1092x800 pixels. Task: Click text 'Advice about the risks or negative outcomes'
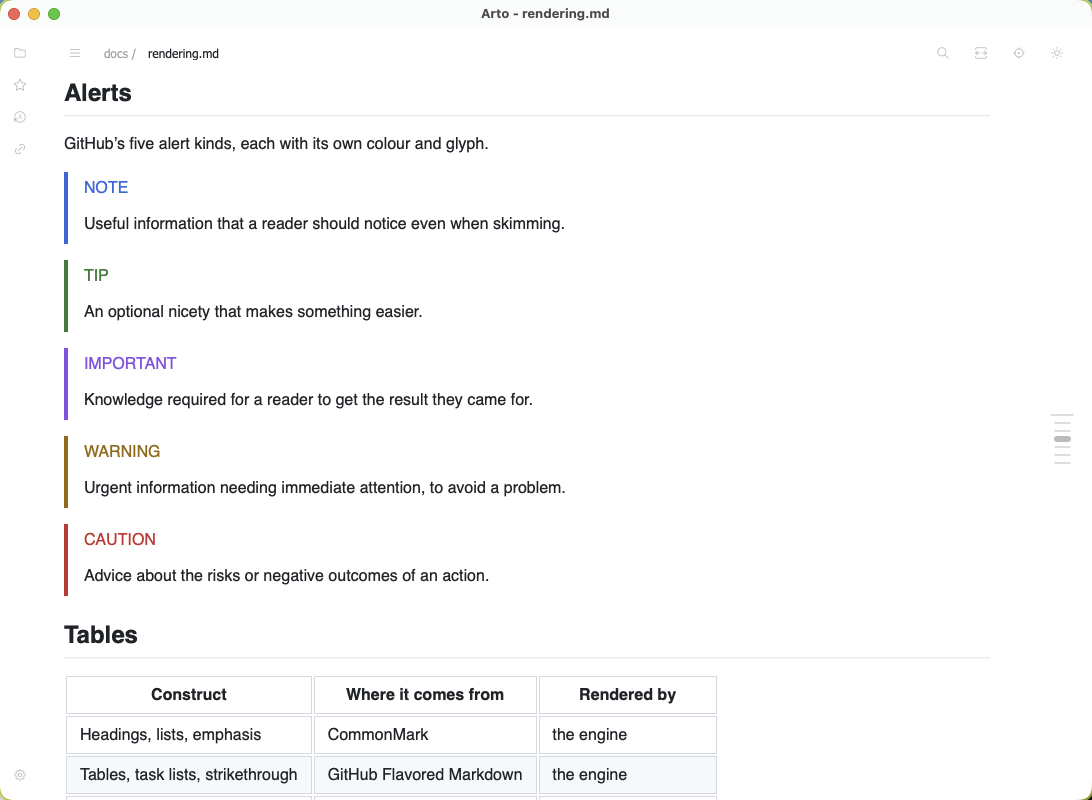(241, 576)
